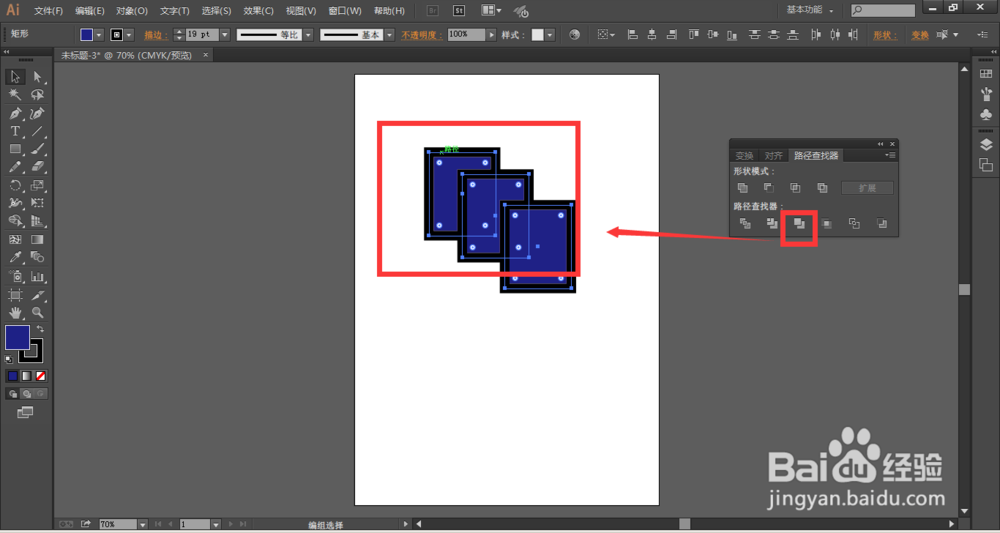Open the fill color dropdown in control bar
The height and width of the screenshot is (533, 1000).
tap(98, 35)
